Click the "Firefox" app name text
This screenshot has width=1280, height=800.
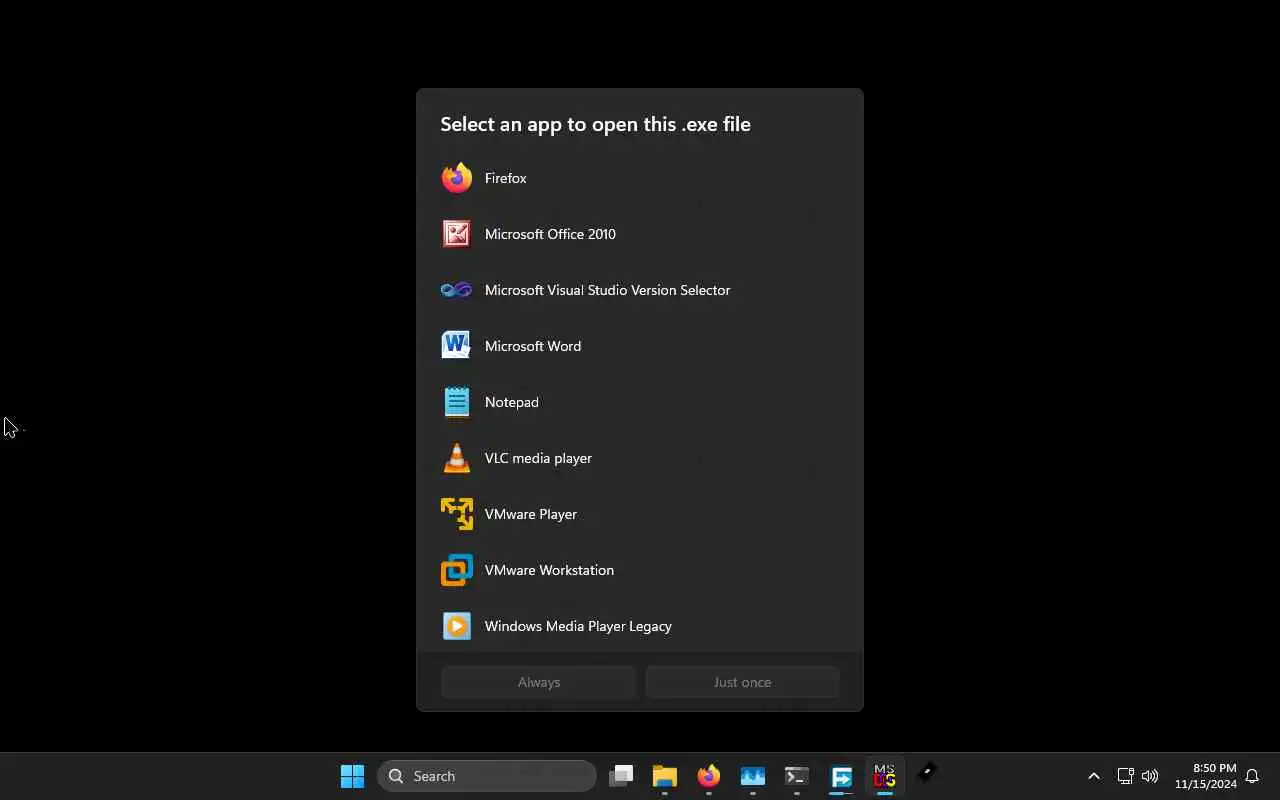(x=506, y=178)
